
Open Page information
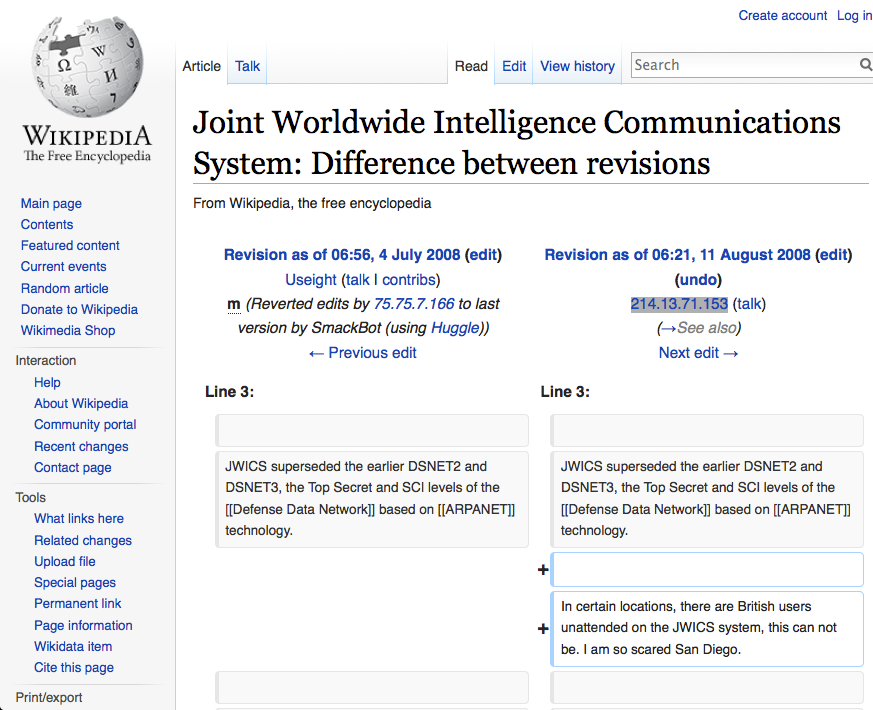[83, 626]
